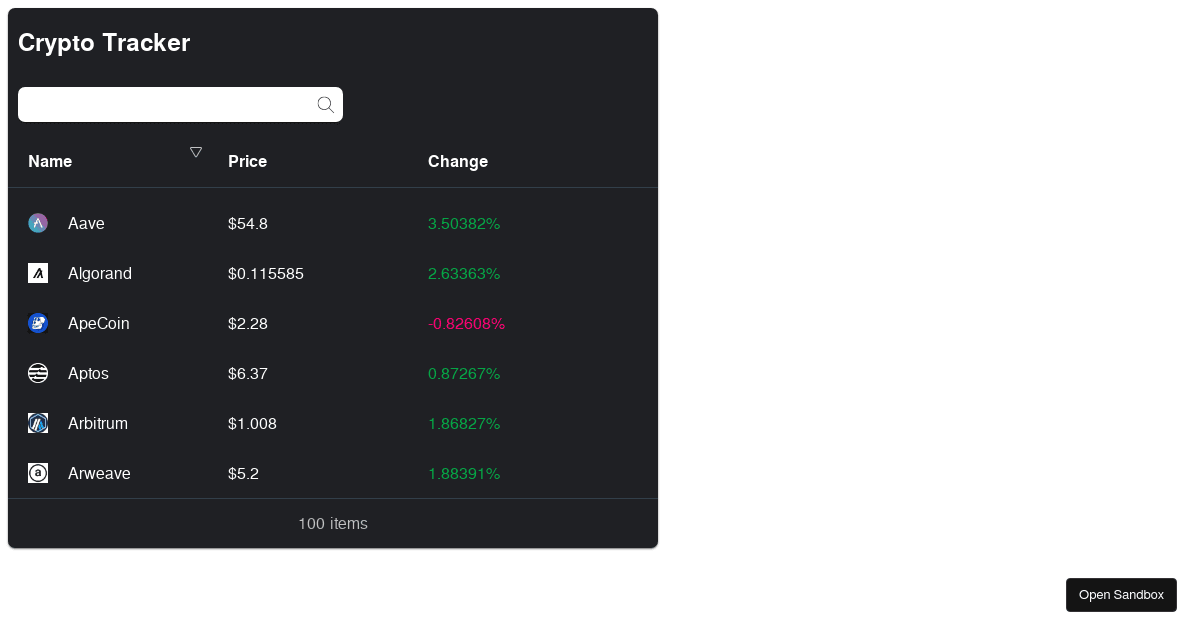Screen dimensions: 1200x630
Task: Click the Aptos coin logo icon
Action: [38, 373]
